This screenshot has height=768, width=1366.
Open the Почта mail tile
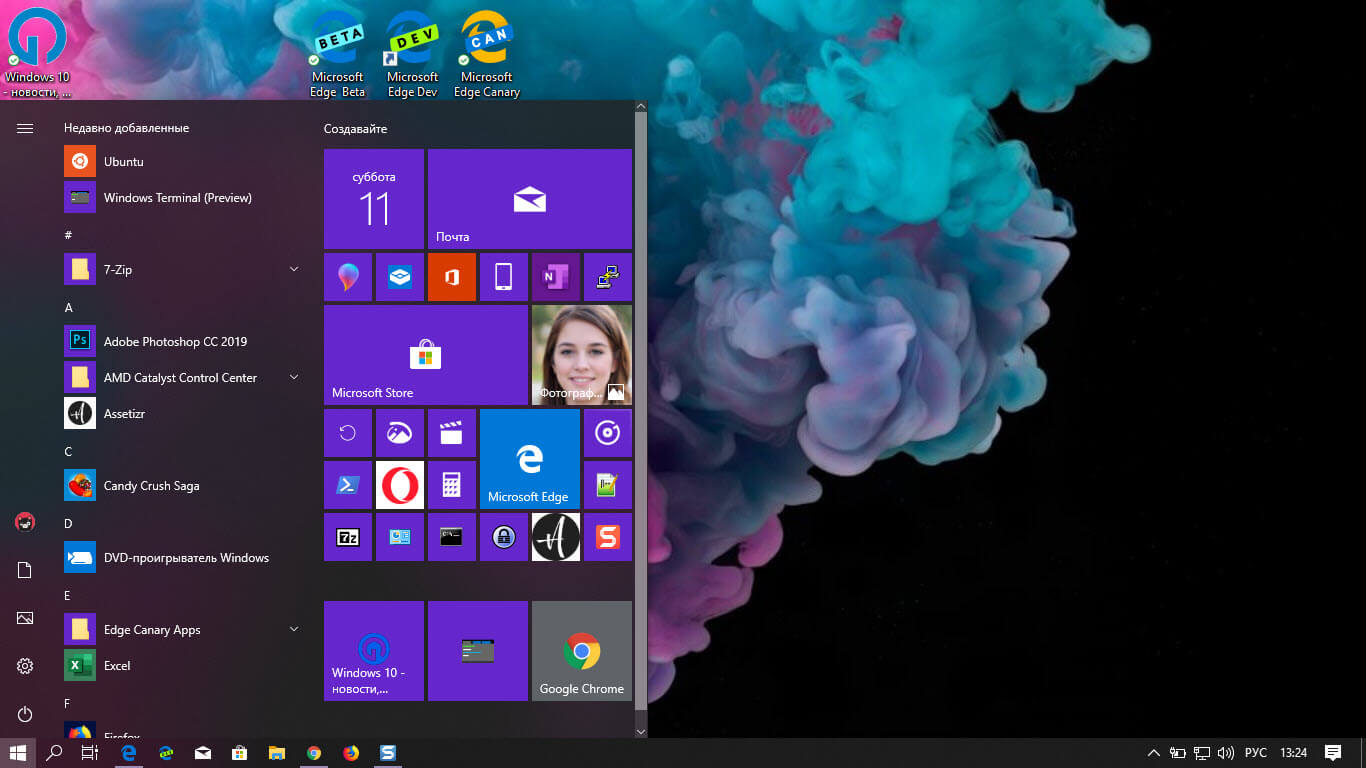530,199
